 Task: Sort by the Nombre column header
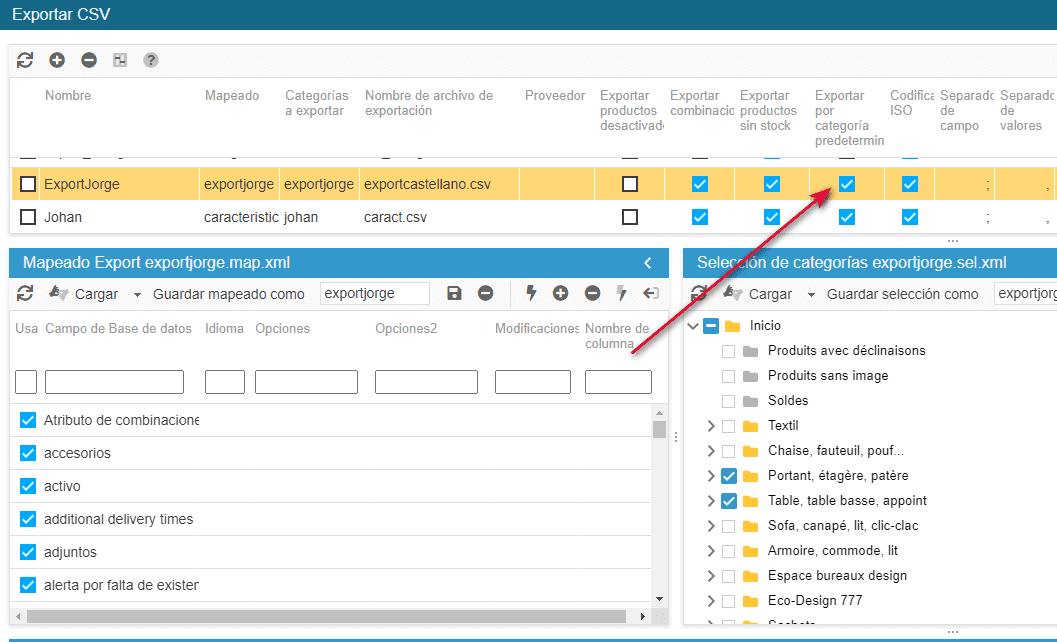(68, 96)
